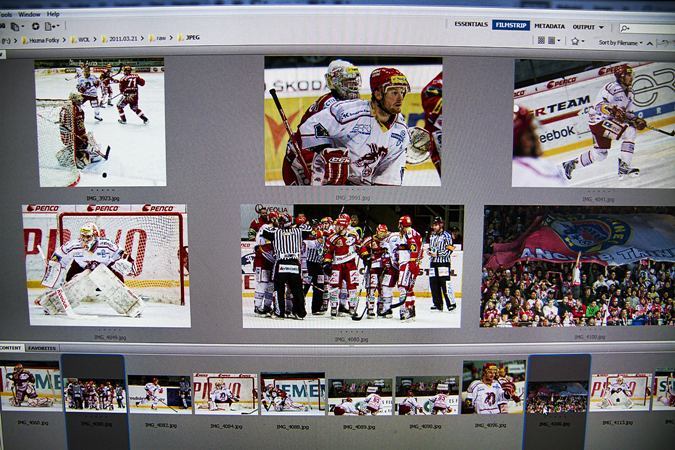Expand chevron after Hlavna Fotky breadcrumb
The width and height of the screenshot is (675, 450).
point(64,40)
